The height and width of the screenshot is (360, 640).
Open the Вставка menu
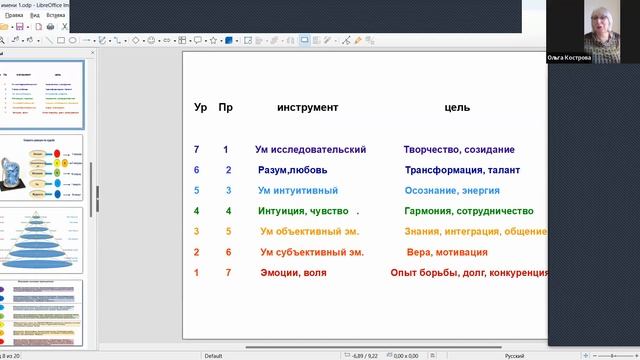tap(56, 15)
